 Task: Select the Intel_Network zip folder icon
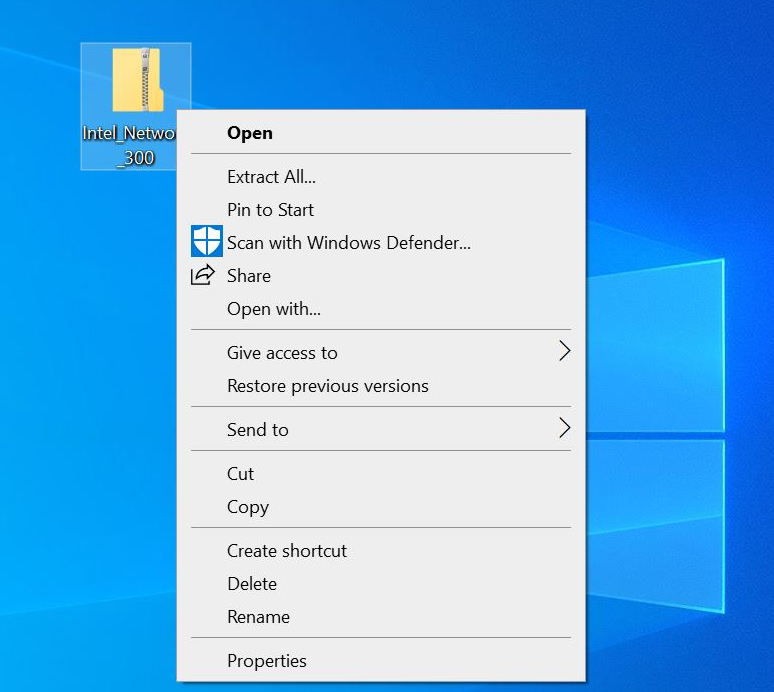coord(136,80)
